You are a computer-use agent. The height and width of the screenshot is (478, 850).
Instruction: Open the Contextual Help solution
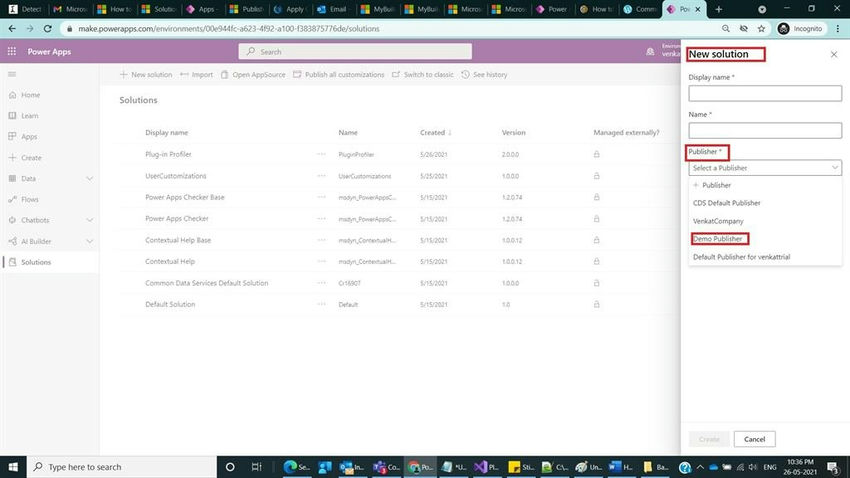click(x=170, y=262)
